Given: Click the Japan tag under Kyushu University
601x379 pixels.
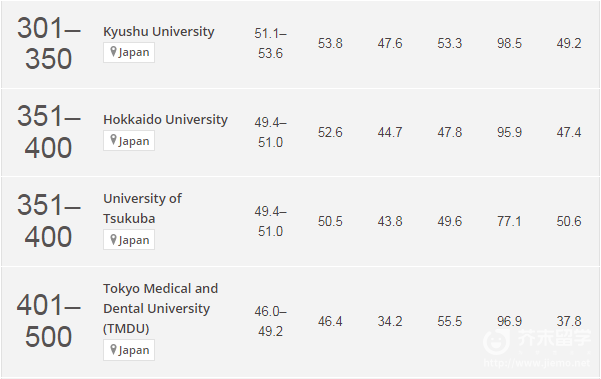Looking at the screenshot, I should point(129,52).
